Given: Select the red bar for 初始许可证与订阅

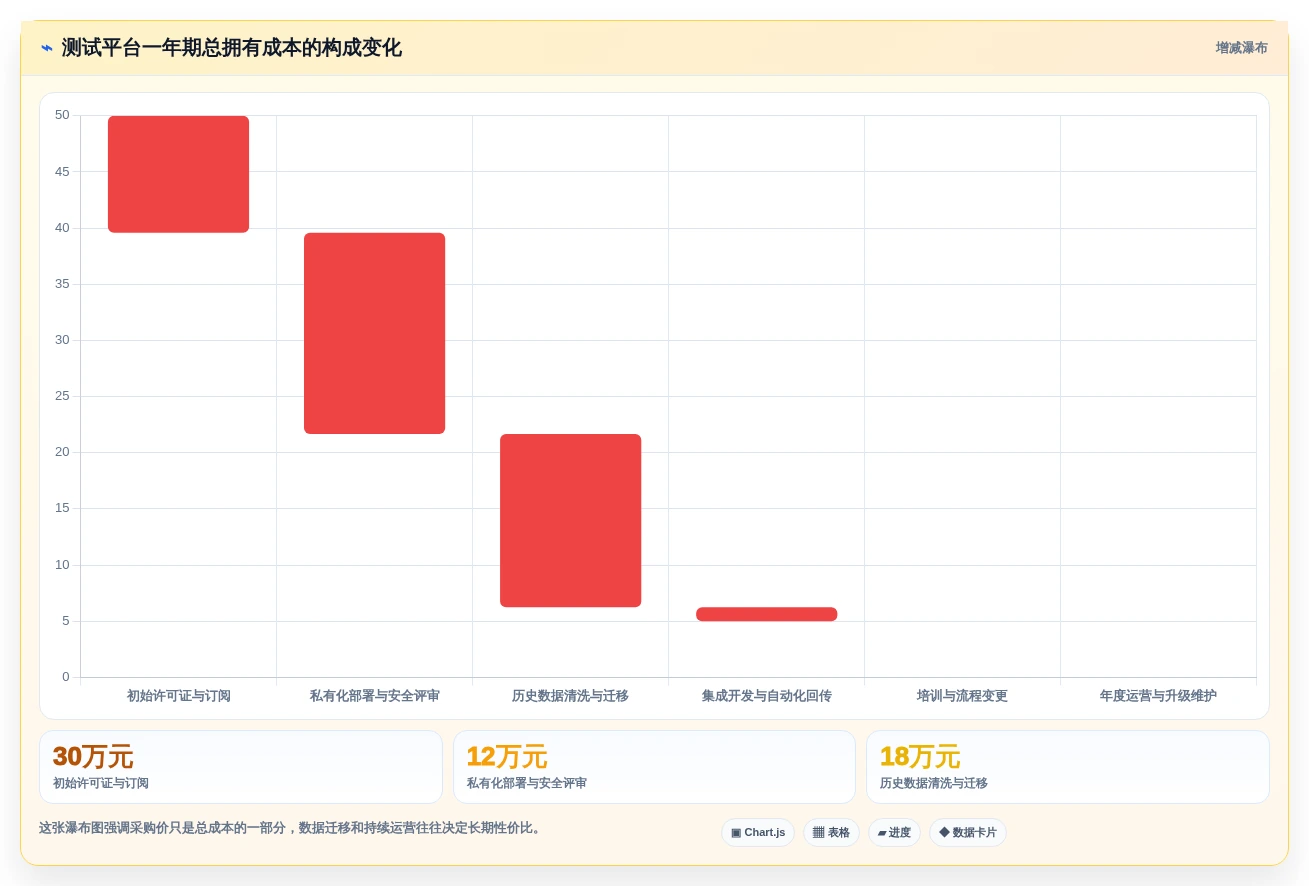Looking at the screenshot, I should point(178,174).
